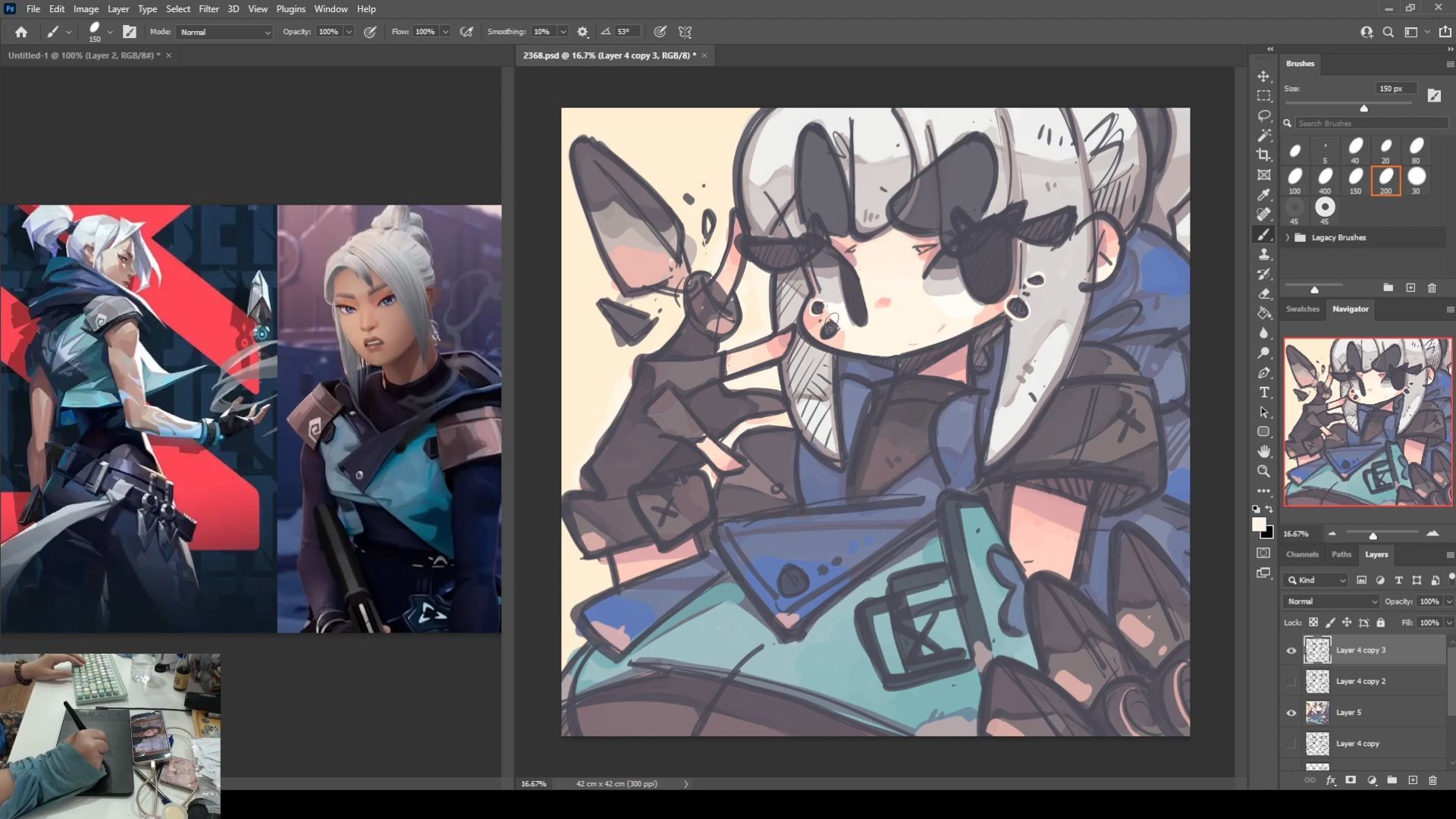Select the Pen tool
This screenshot has height=819, width=1456.
(1263, 373)
